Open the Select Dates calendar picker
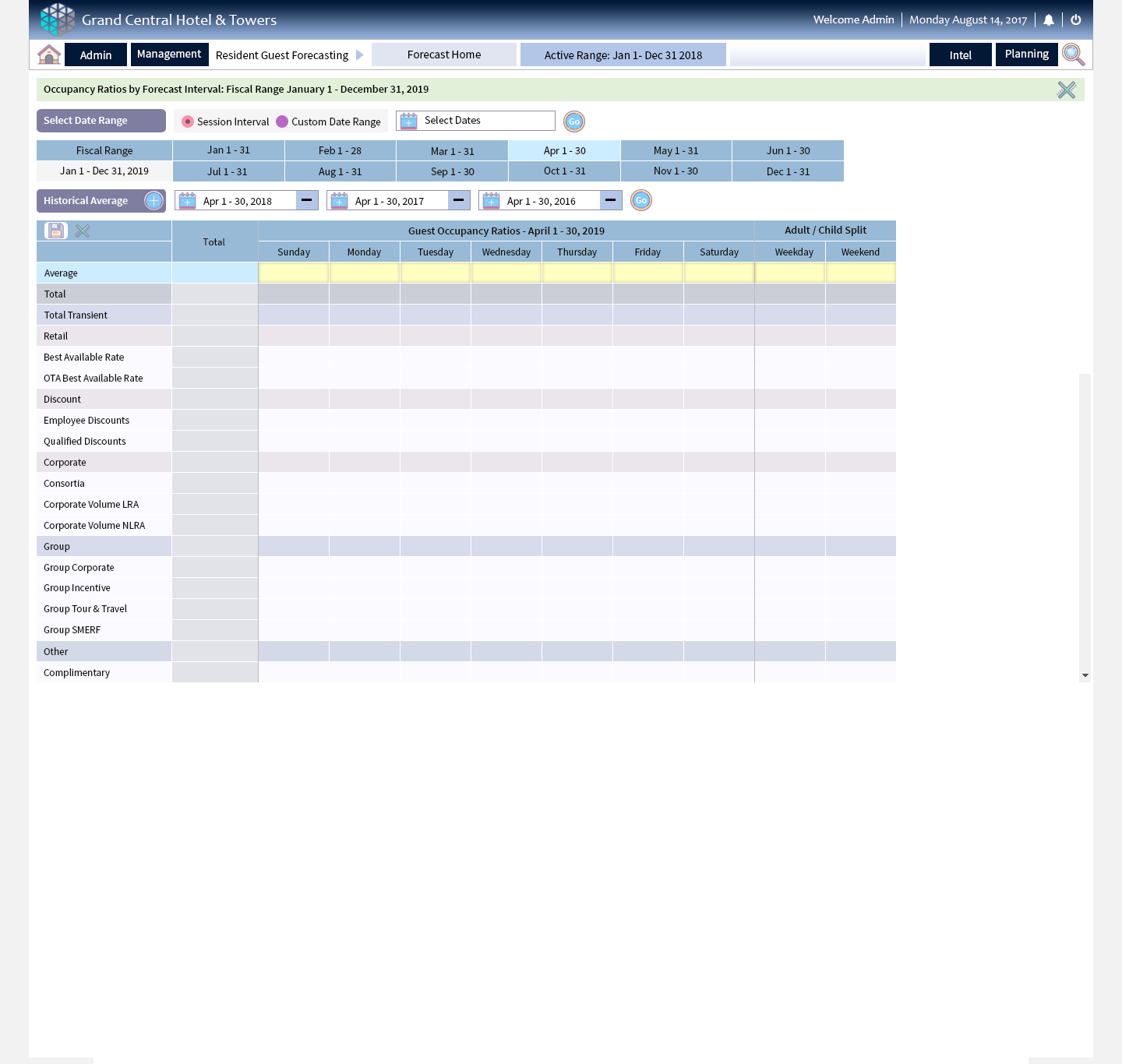 tap(409, 121)
